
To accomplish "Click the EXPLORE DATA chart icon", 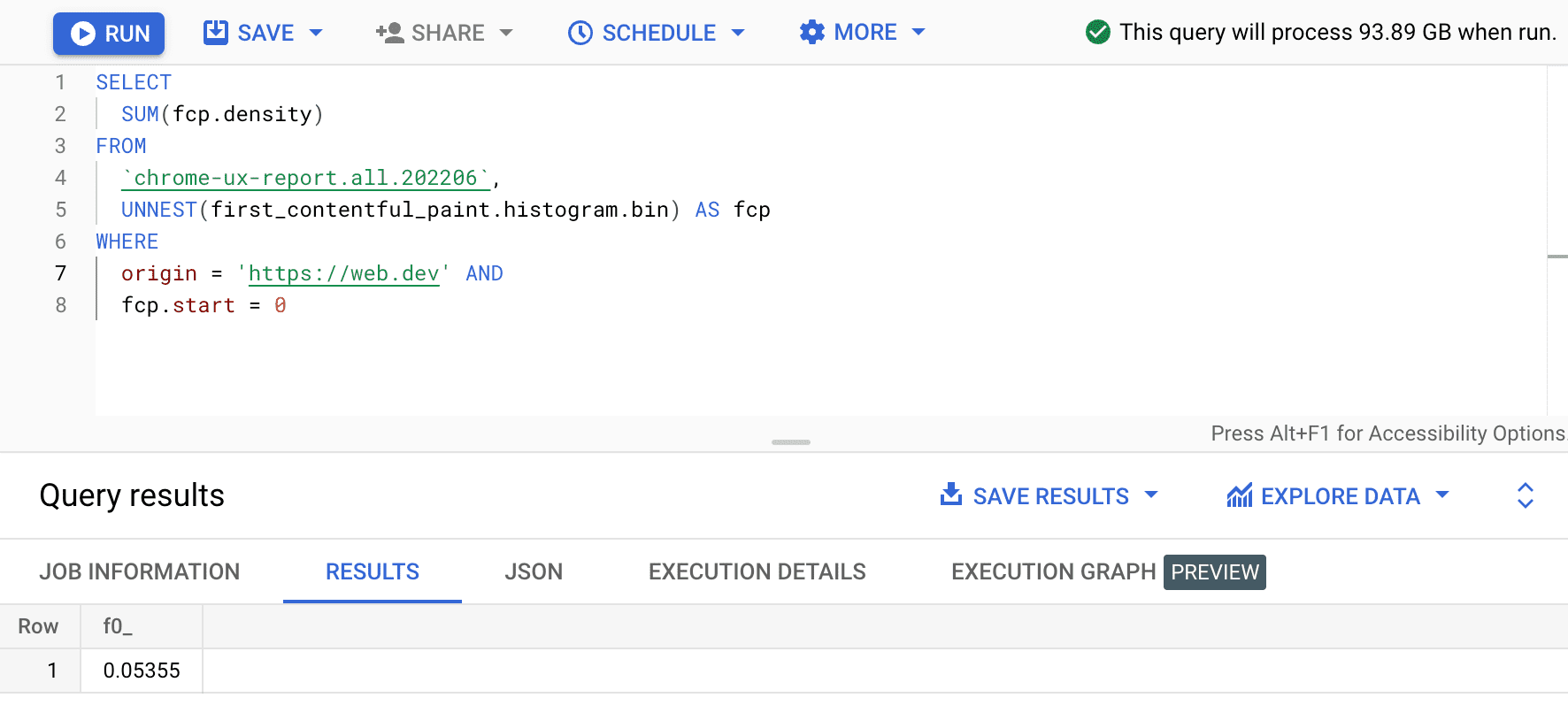I will pyautogui.click(x=1240, y=495).
